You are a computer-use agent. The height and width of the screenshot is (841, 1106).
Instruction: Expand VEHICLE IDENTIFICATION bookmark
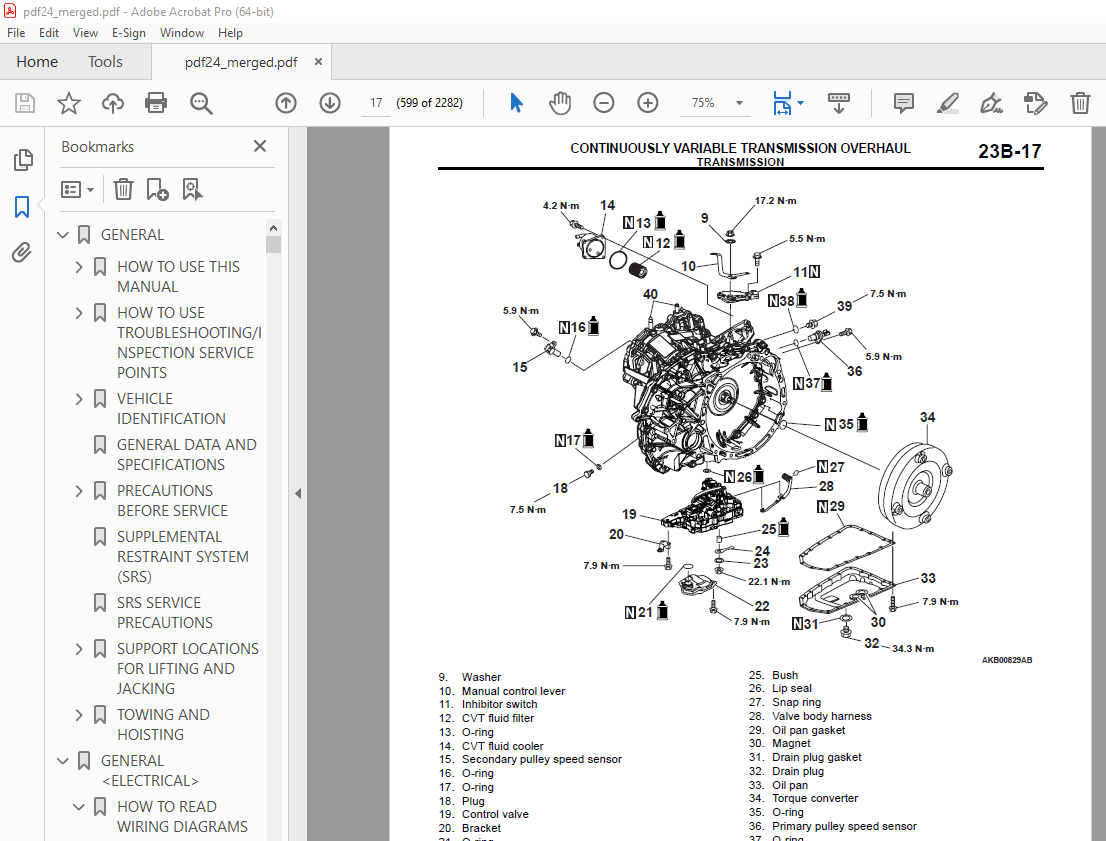pyautogui.click(x=79, y=399)
